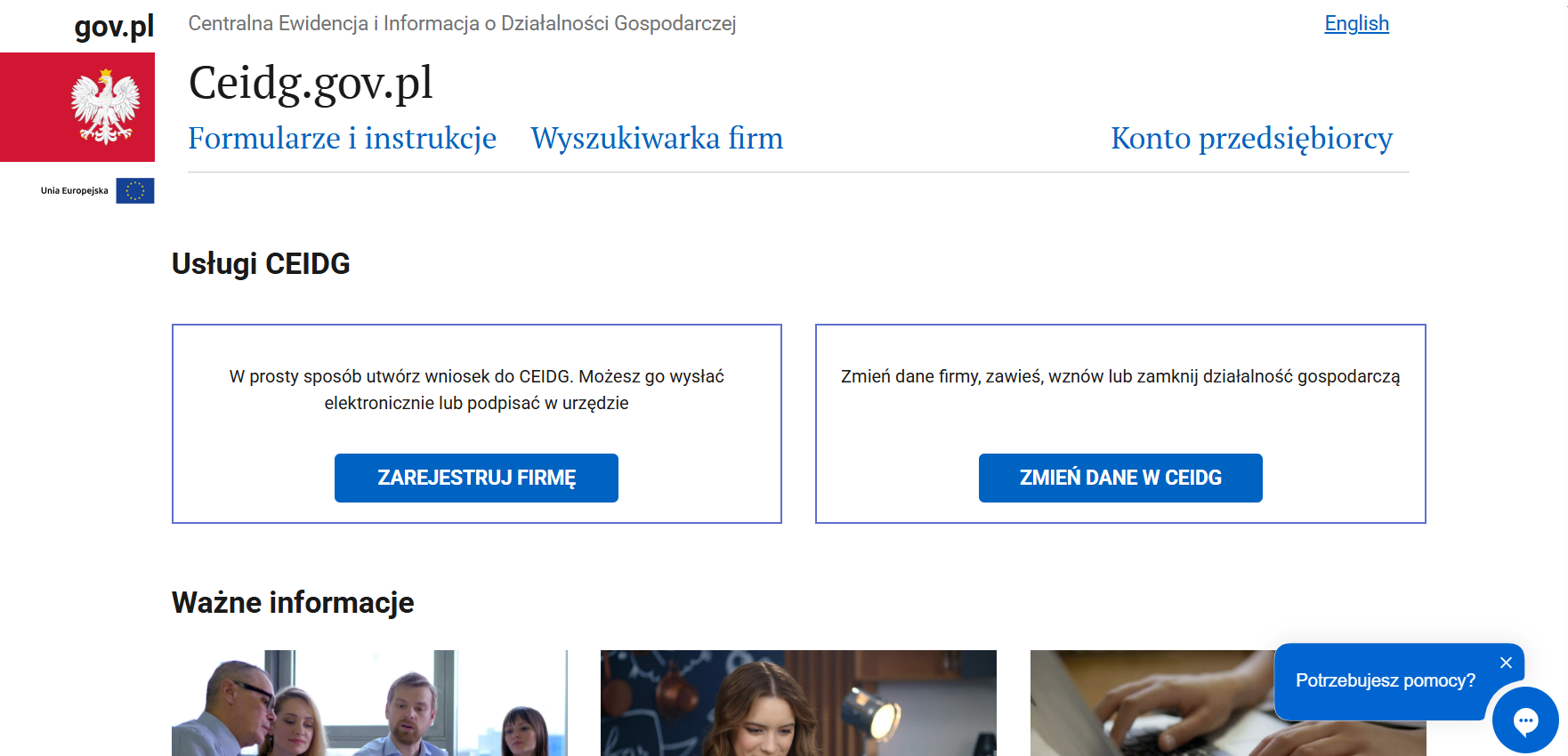The image size is (1568, 756).
Task: Open the business meeting news thumbnail
Action: (369, 703)
